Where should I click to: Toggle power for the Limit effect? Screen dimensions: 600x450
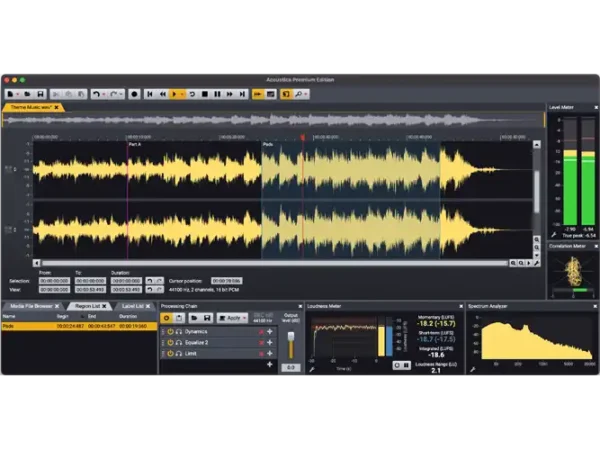coord(170,354)
